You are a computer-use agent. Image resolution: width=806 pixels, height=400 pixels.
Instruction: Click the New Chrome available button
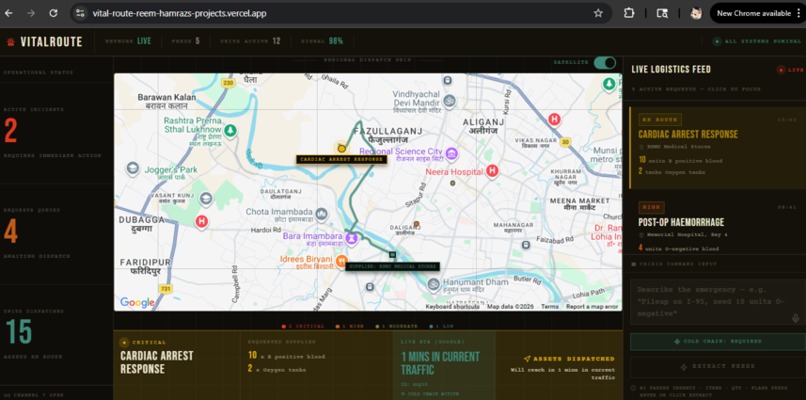point(754,13)
